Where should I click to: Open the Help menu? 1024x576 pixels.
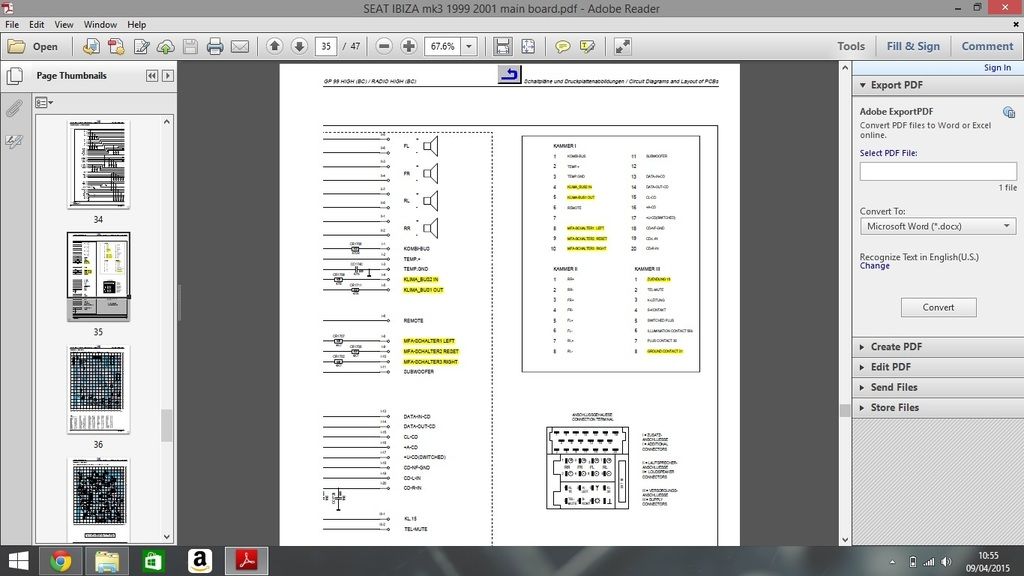pyautogui.click(x=136, y=24)
